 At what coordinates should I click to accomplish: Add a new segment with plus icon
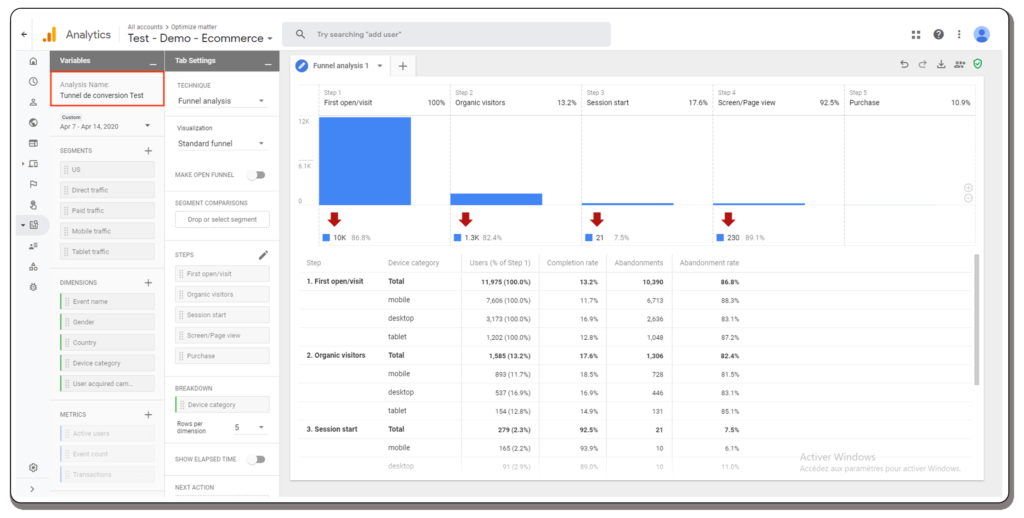(x=148, y=151)
